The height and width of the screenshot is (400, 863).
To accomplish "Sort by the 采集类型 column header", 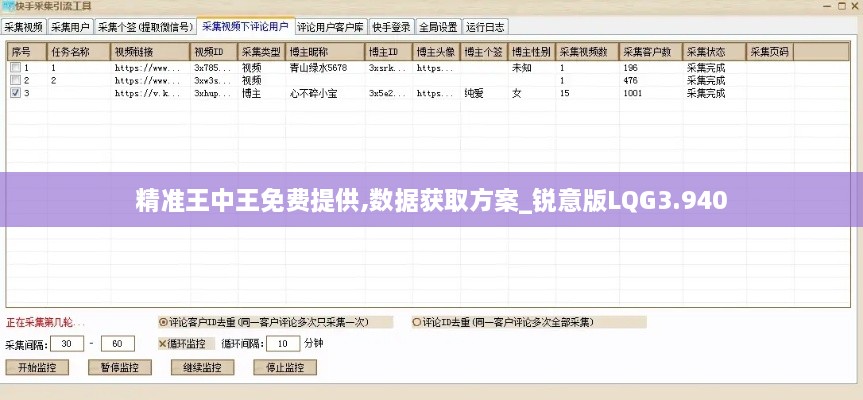I will [261, 52].
